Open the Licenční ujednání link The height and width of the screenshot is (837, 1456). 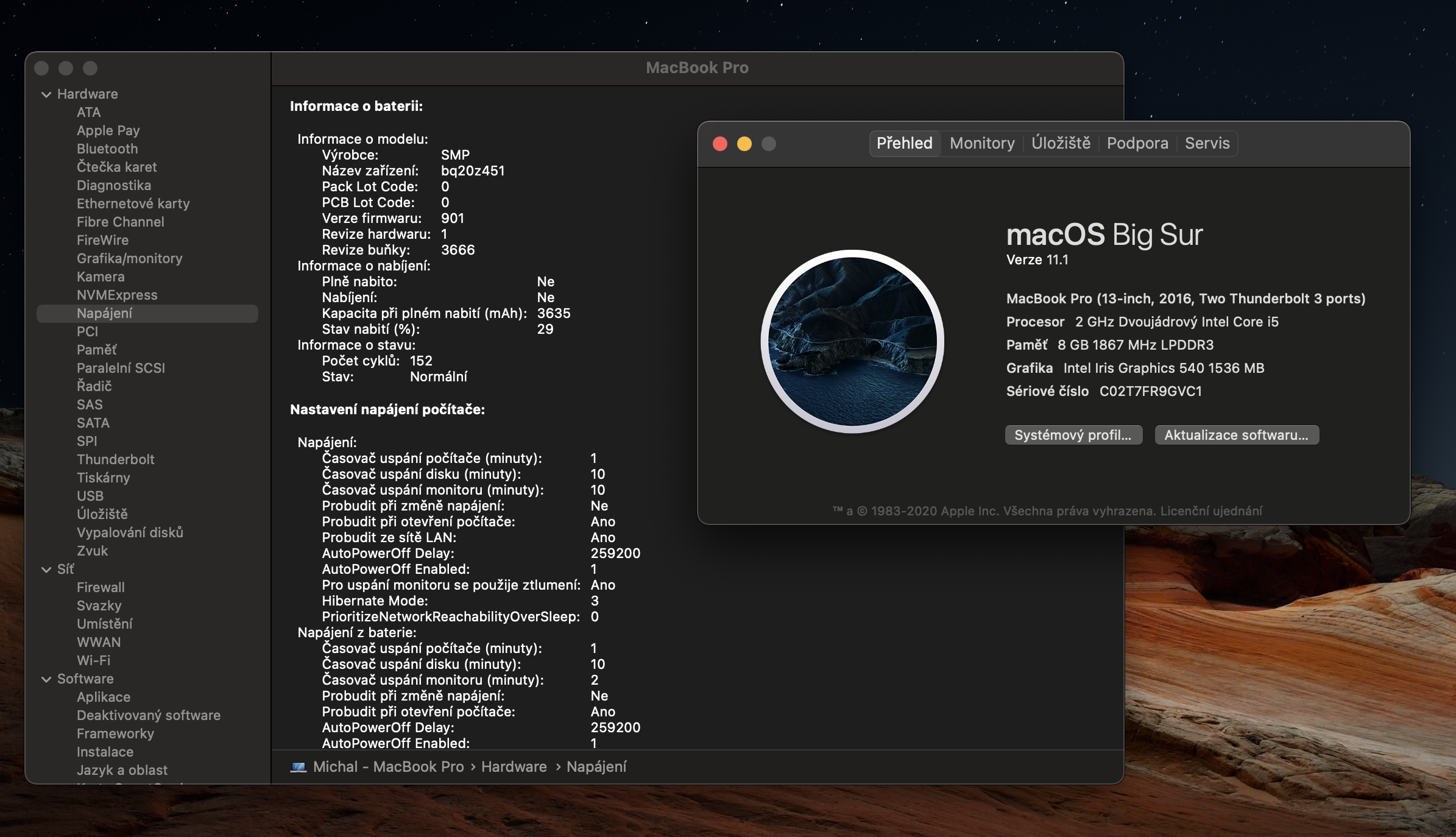(x=1211, y=511)
